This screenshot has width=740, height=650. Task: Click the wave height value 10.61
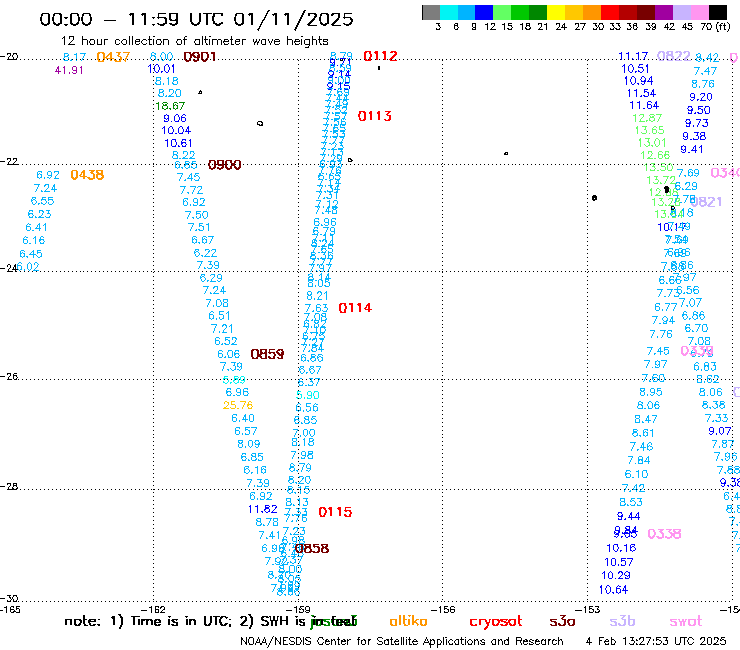tap(178, 144)
